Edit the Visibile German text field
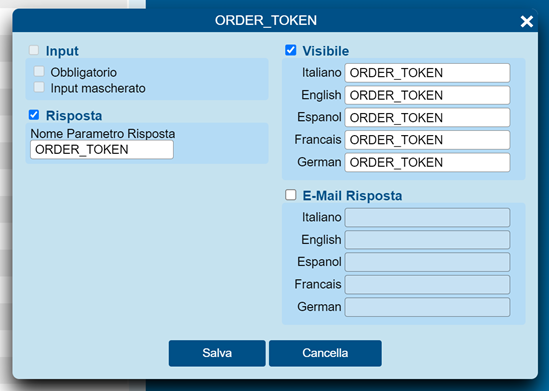Viewport: 549px width, 391px height. click(x=427, y=162)
